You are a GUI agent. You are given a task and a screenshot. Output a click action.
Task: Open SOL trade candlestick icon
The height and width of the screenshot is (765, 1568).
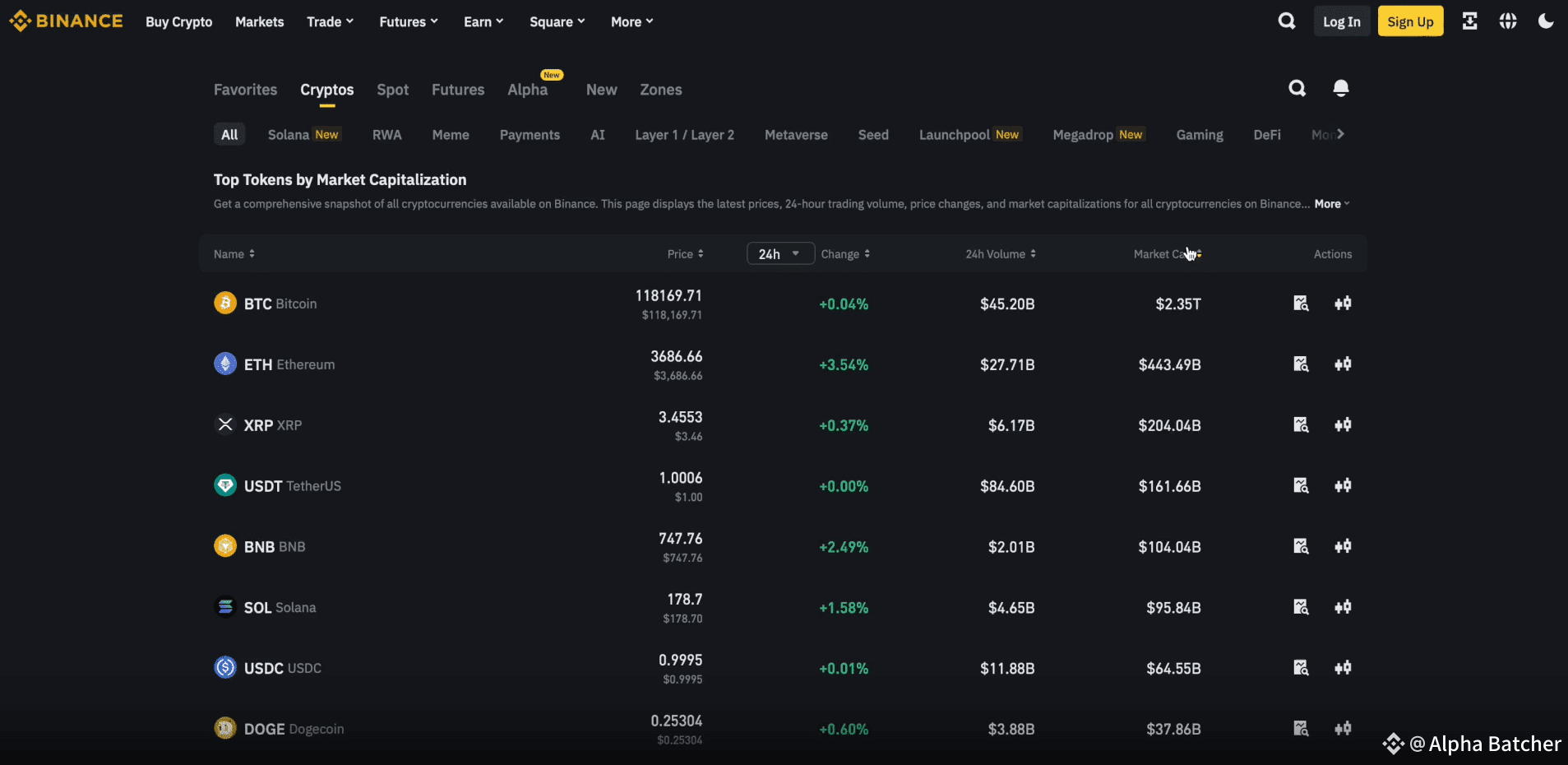[1343, 608]
